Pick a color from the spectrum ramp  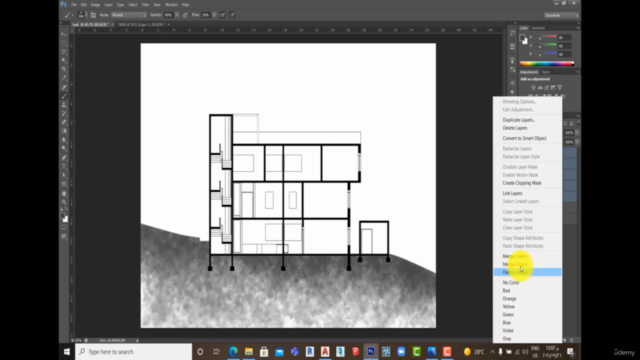[547, 63]
